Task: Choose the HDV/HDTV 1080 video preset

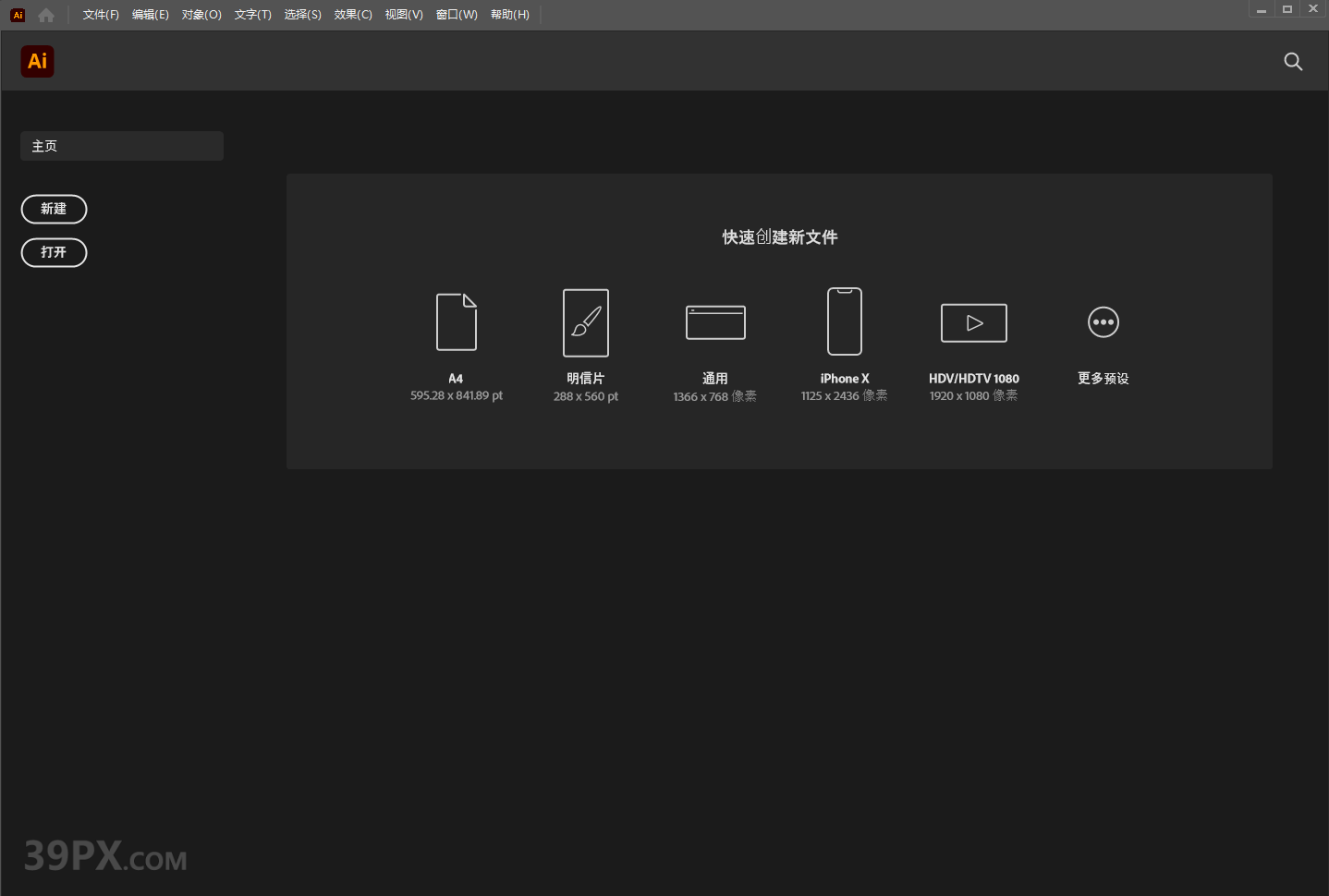Action: pos(974,322)
